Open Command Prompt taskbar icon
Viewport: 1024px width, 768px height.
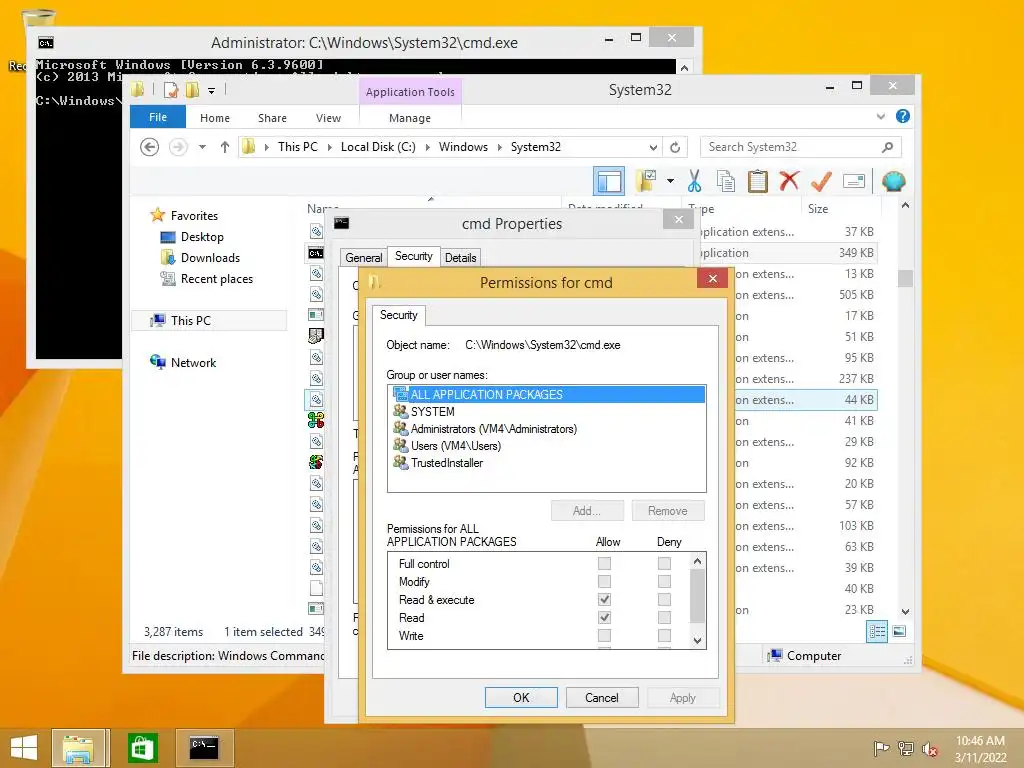[x=204, y=748]
